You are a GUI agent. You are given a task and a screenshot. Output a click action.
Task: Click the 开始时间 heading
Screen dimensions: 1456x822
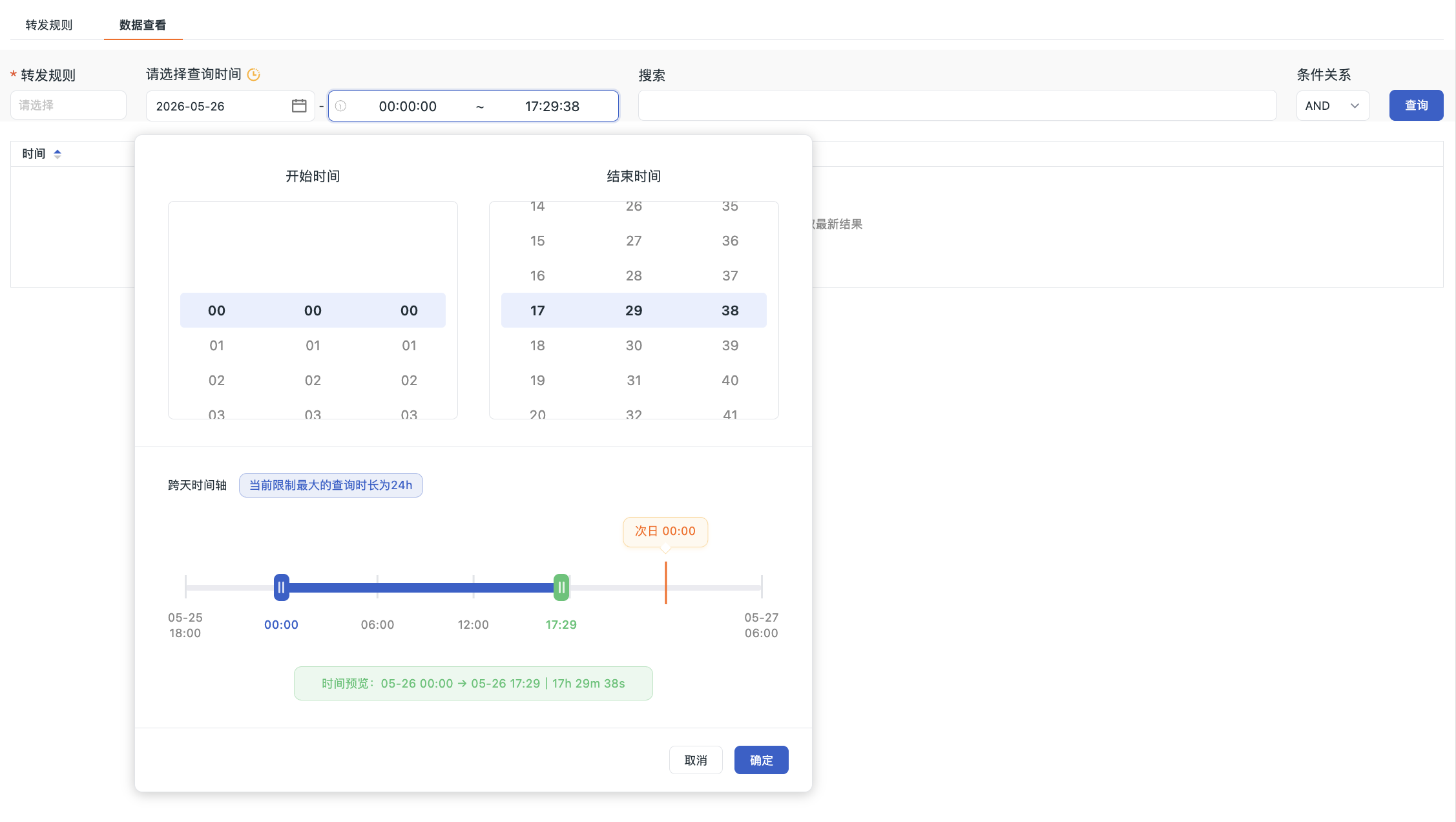313,176
